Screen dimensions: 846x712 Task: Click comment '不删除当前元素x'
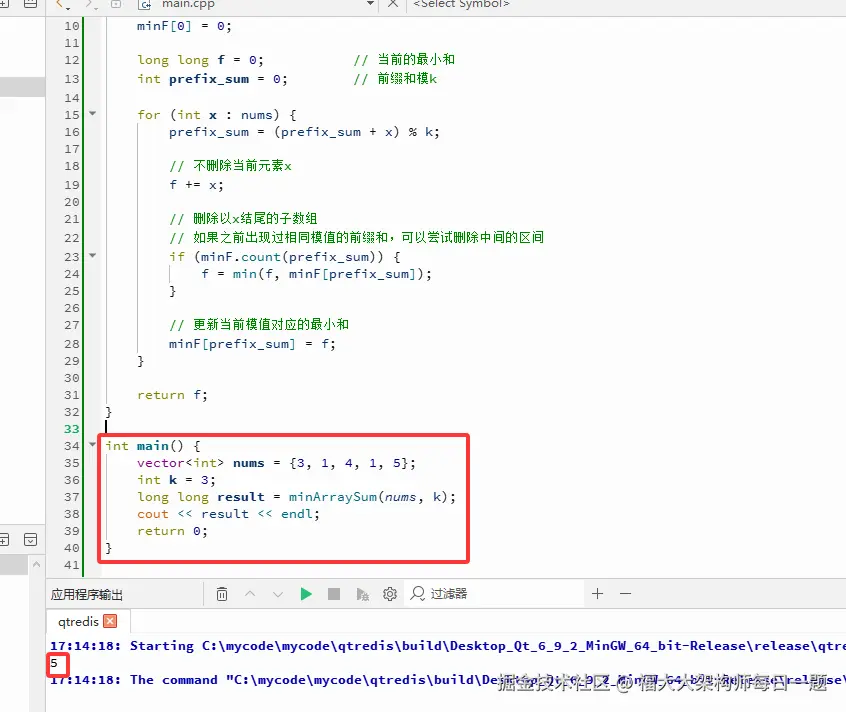tap(242, 166)
